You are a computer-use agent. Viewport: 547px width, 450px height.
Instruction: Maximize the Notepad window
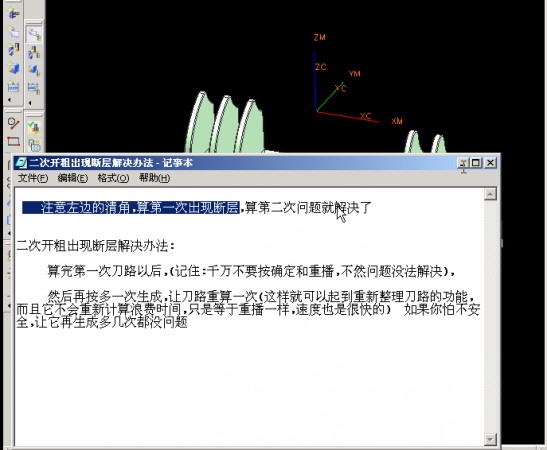[476, 163]
